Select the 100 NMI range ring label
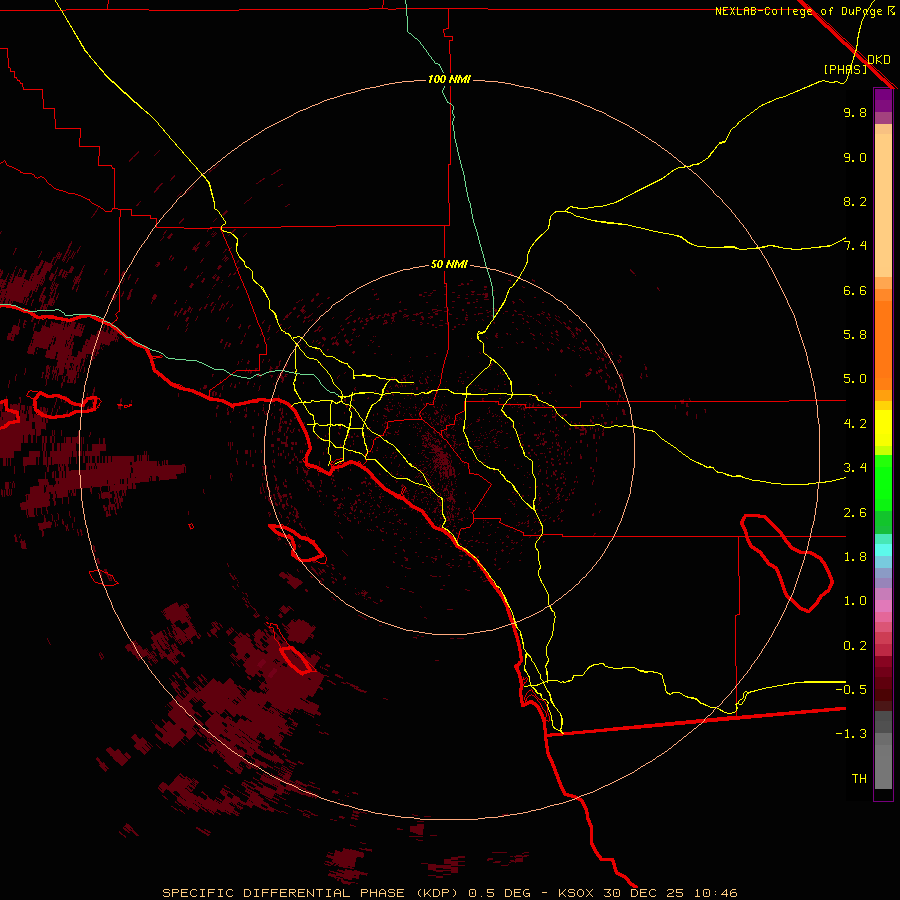900x900 pixels. tap(449, 79)
